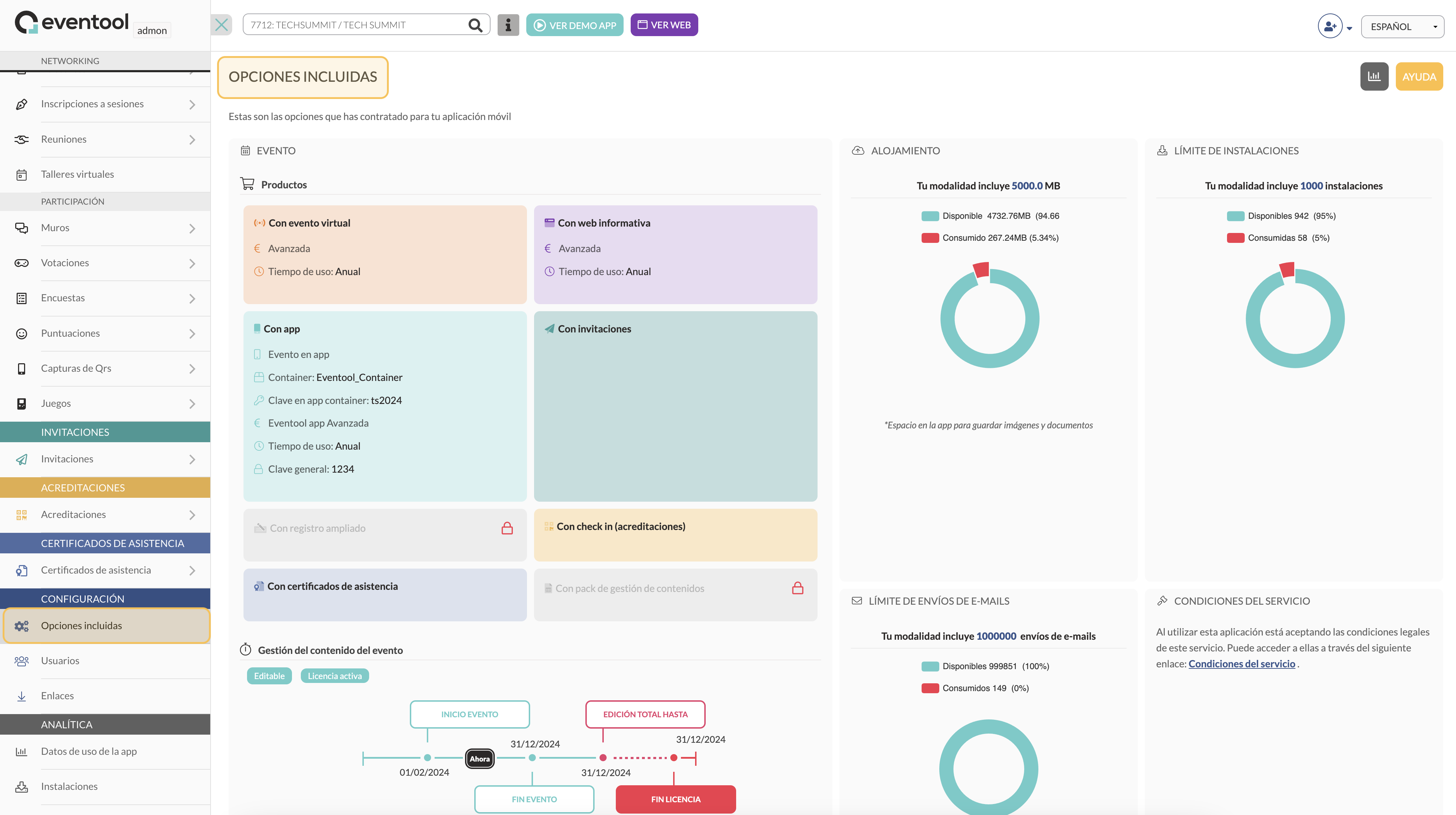Click the Opciones incluidas gears icon
This screenshot has height=815, width=1456.
pos(22,626)
